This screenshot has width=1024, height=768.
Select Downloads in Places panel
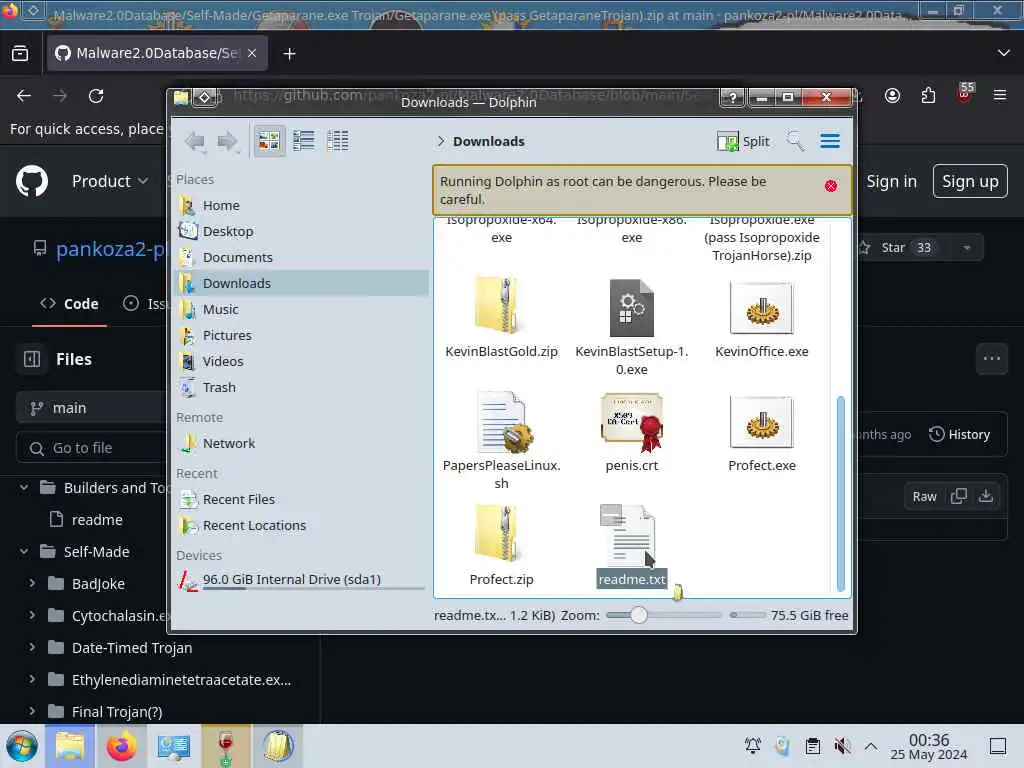tap(302, 283)
